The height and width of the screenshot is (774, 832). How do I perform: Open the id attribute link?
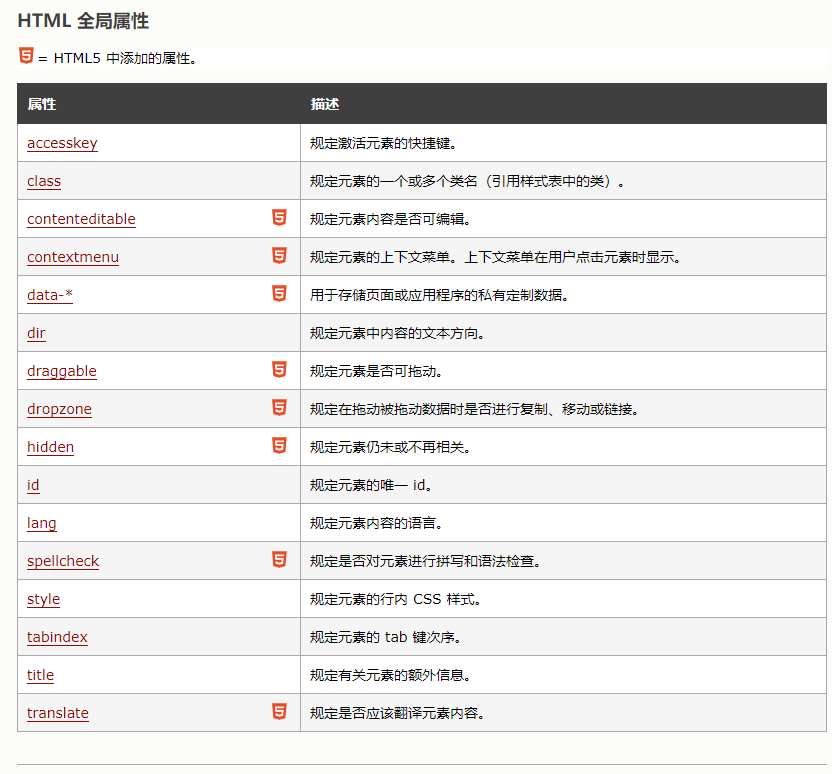(33, 485)
